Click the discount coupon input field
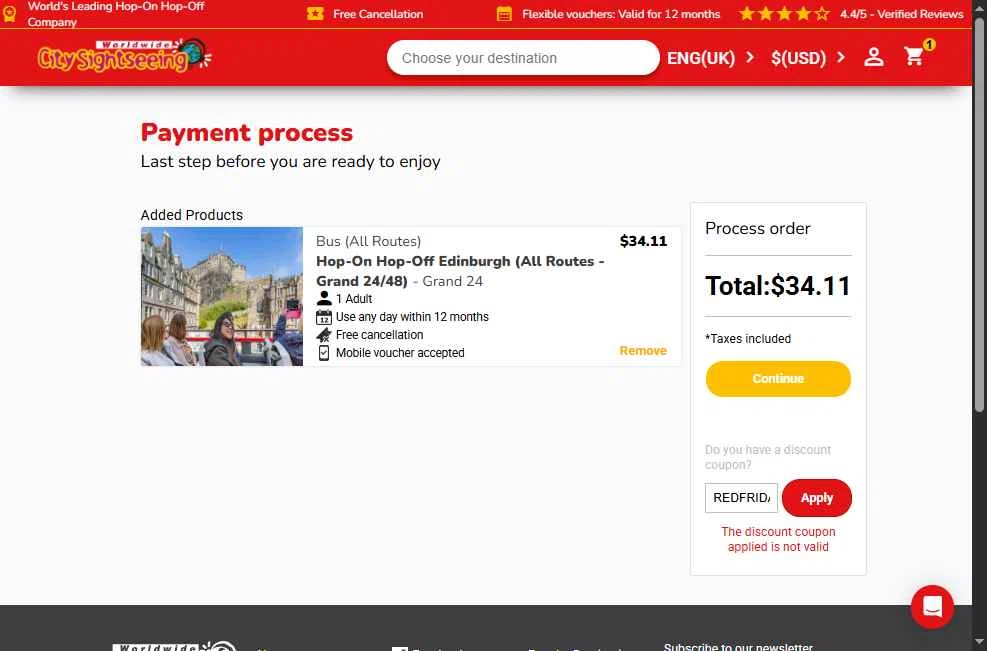Viewport: 987px width, 651px height. tap(741, 498)
